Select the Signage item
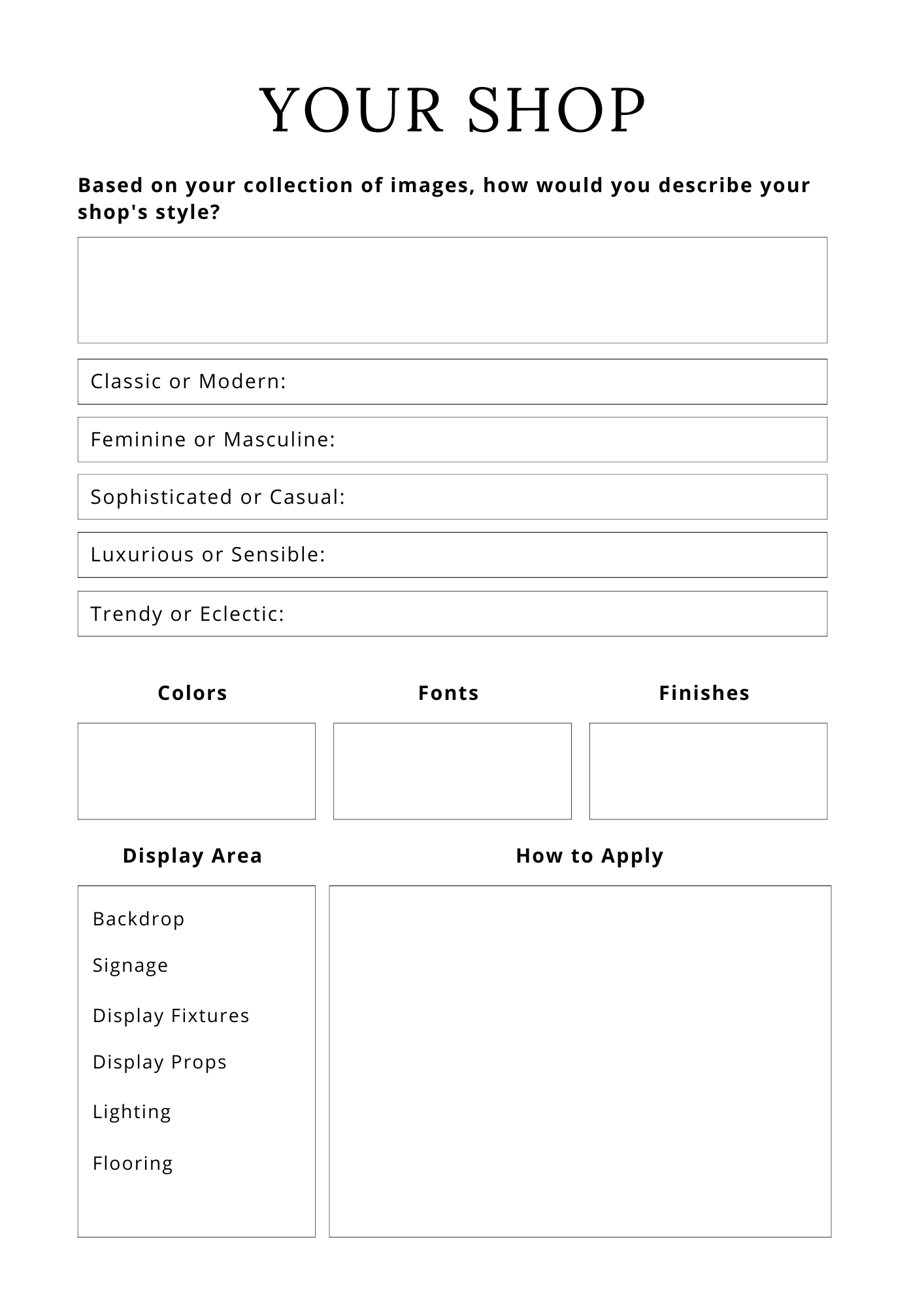Screen dimensions: 924x1307 (x=131, y=965)
